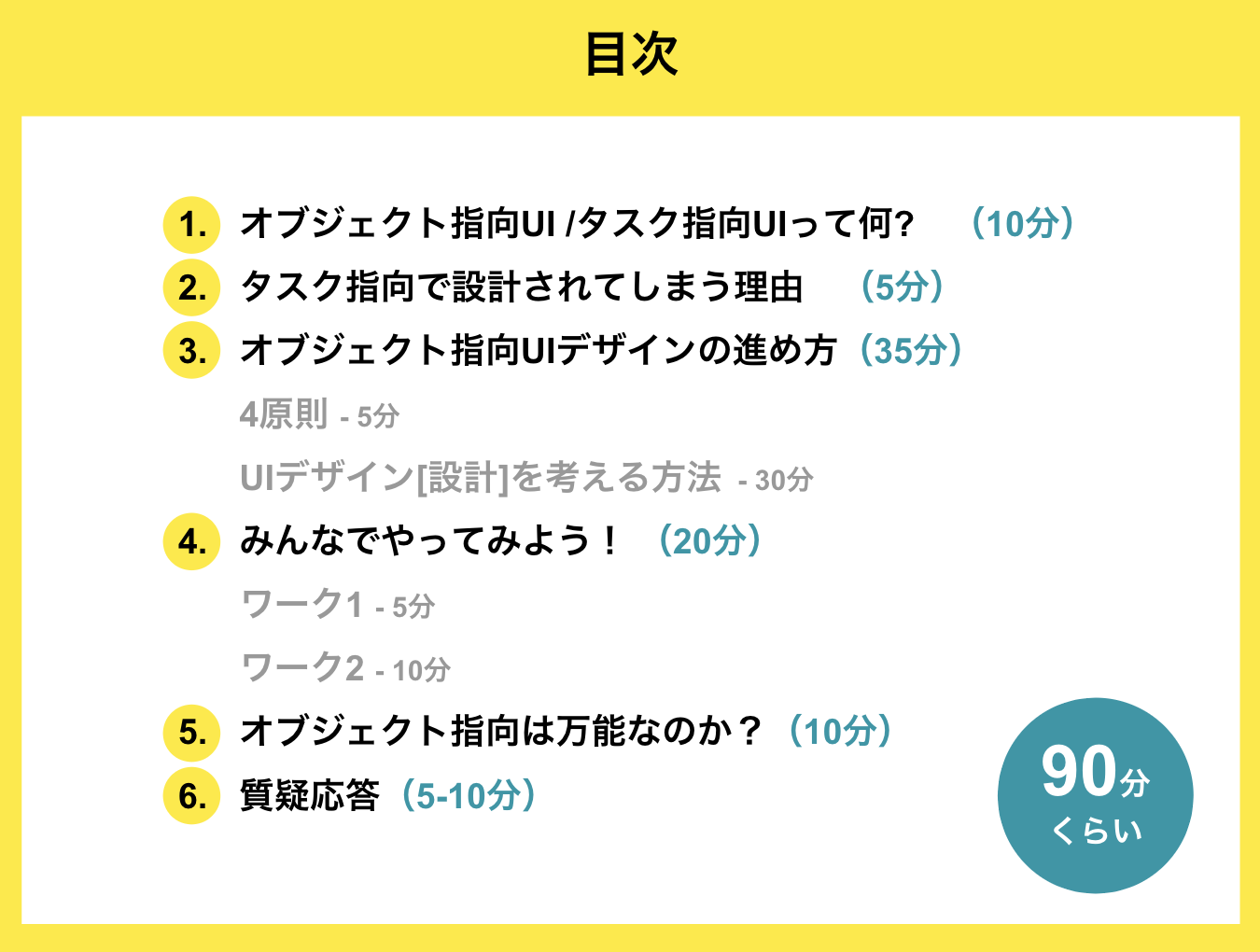Select オブジェクト指向は万能なのか？ item
Screen dimensions: 1260x952
(501, 732)
